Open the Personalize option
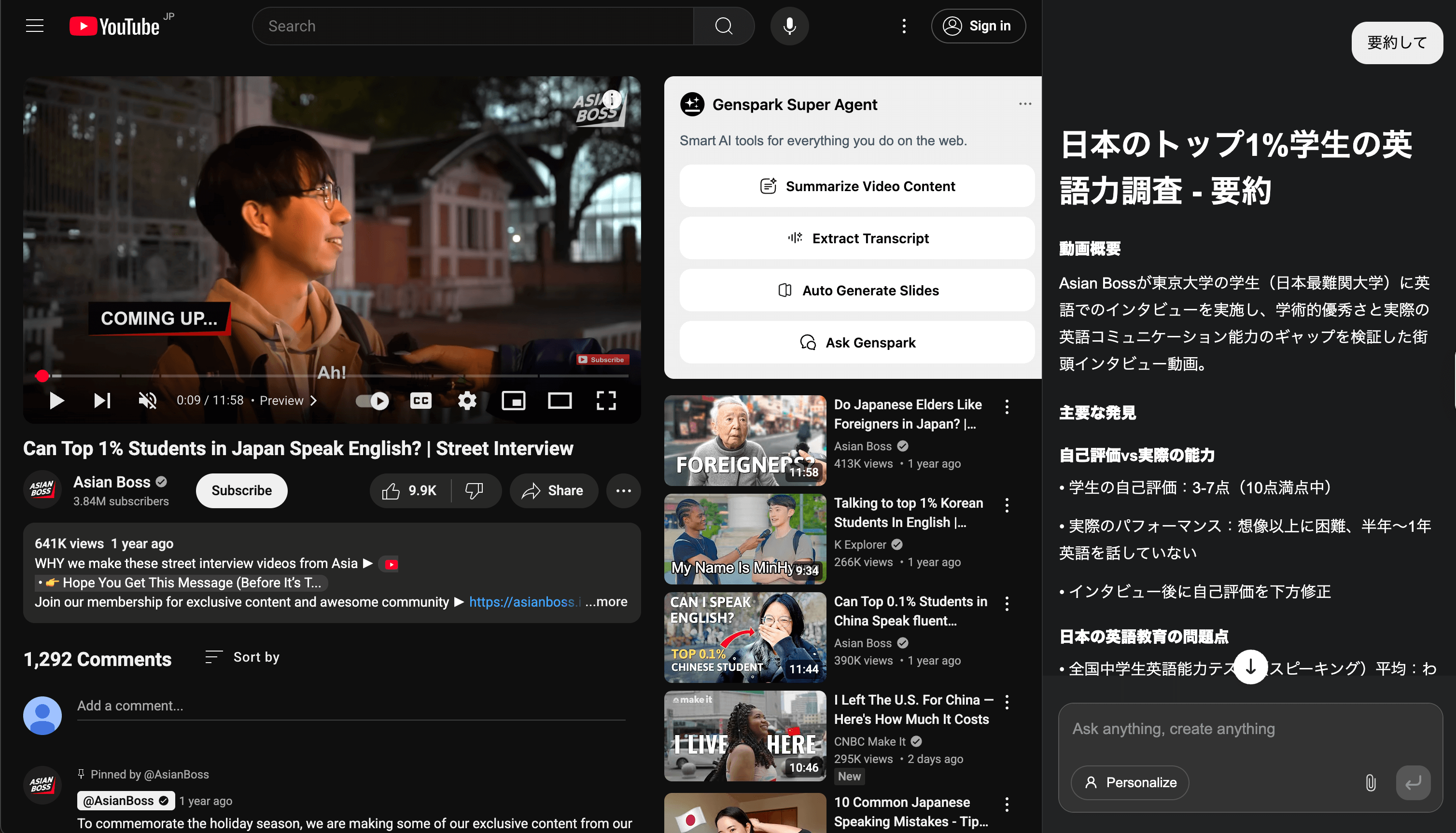This screenshot has width=1456, height=833. [1130, 782]
